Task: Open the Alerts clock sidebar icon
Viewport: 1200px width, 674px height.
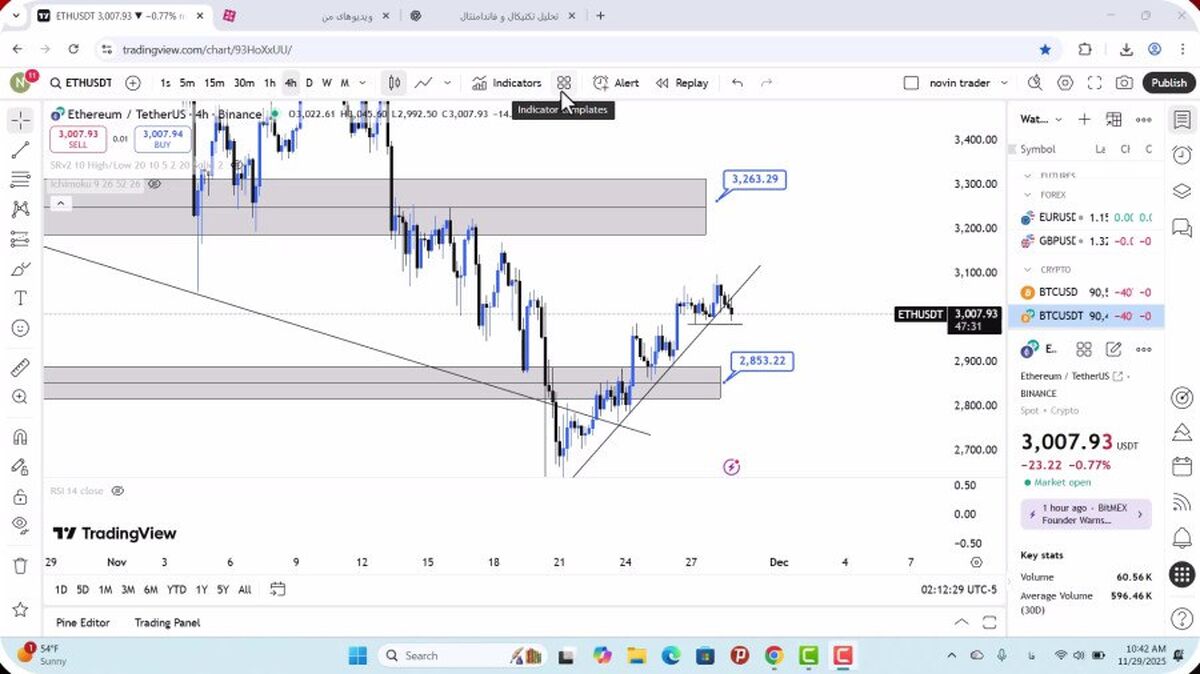Action: point(1181,155)
